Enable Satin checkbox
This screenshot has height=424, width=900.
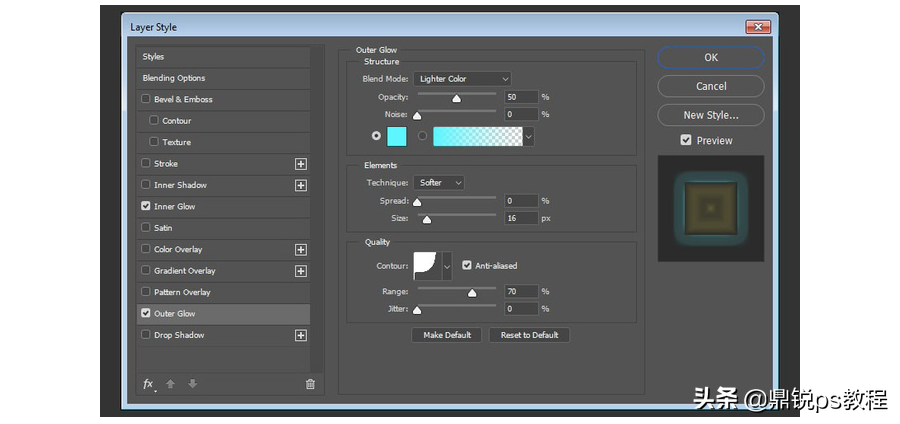click(146, 227)
